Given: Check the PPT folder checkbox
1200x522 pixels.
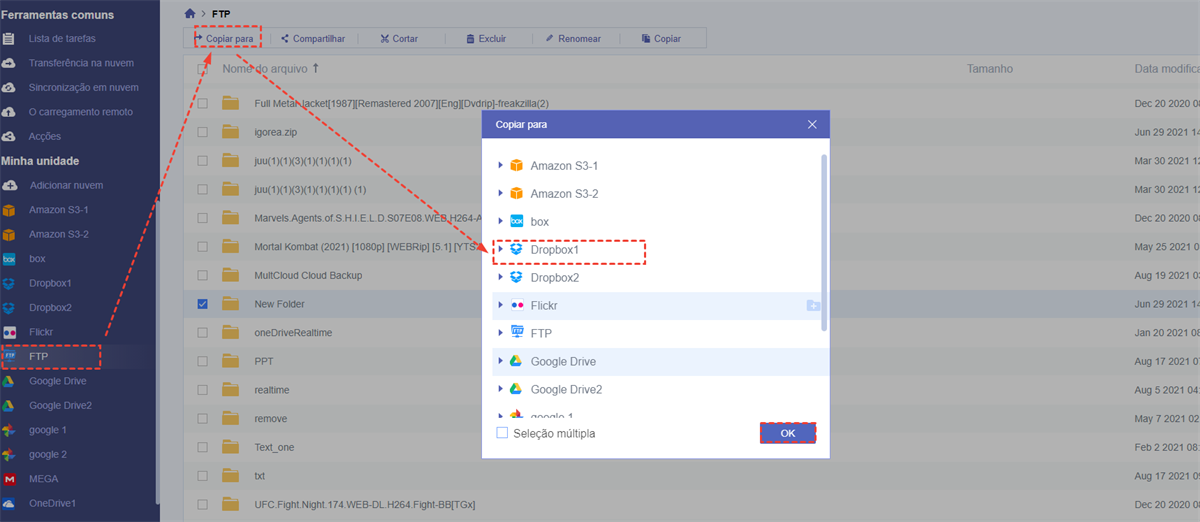Looking at the screenshot, I should pyautogui.click(x=203, y=361).
